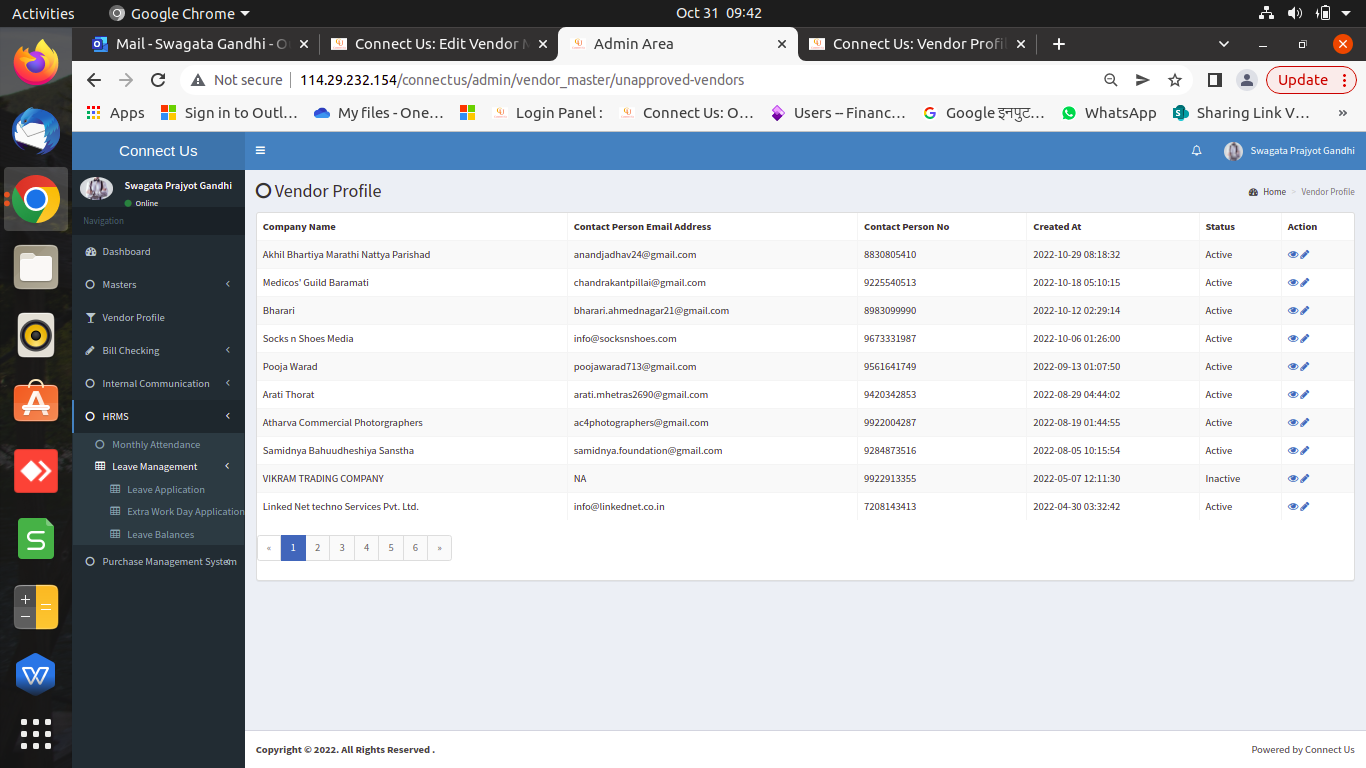Edit Akhil Bhartiya Marathi Nattya Parishad vendor

coord(1305,255)
